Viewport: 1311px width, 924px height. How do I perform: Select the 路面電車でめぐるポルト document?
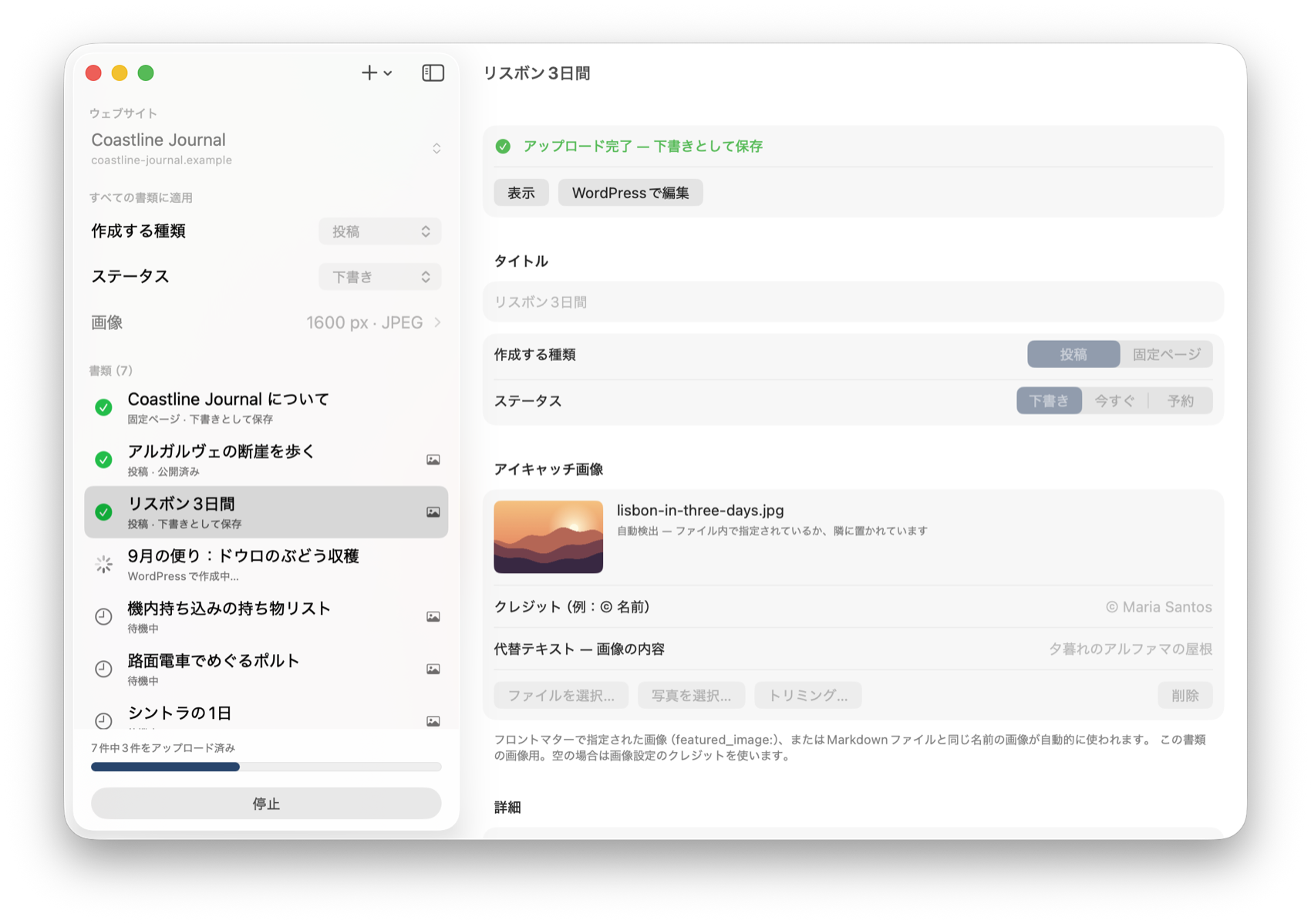tap(266, 669)
